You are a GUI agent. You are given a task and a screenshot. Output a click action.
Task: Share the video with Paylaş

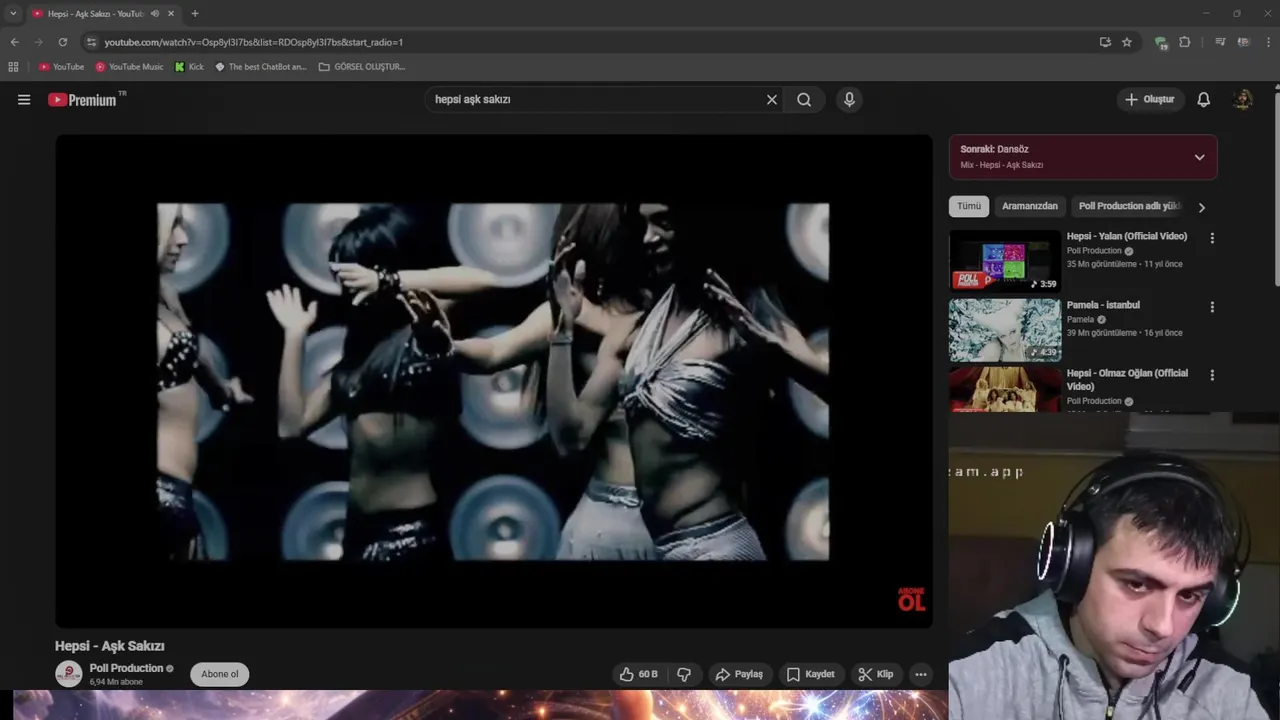tap(740, 675)
